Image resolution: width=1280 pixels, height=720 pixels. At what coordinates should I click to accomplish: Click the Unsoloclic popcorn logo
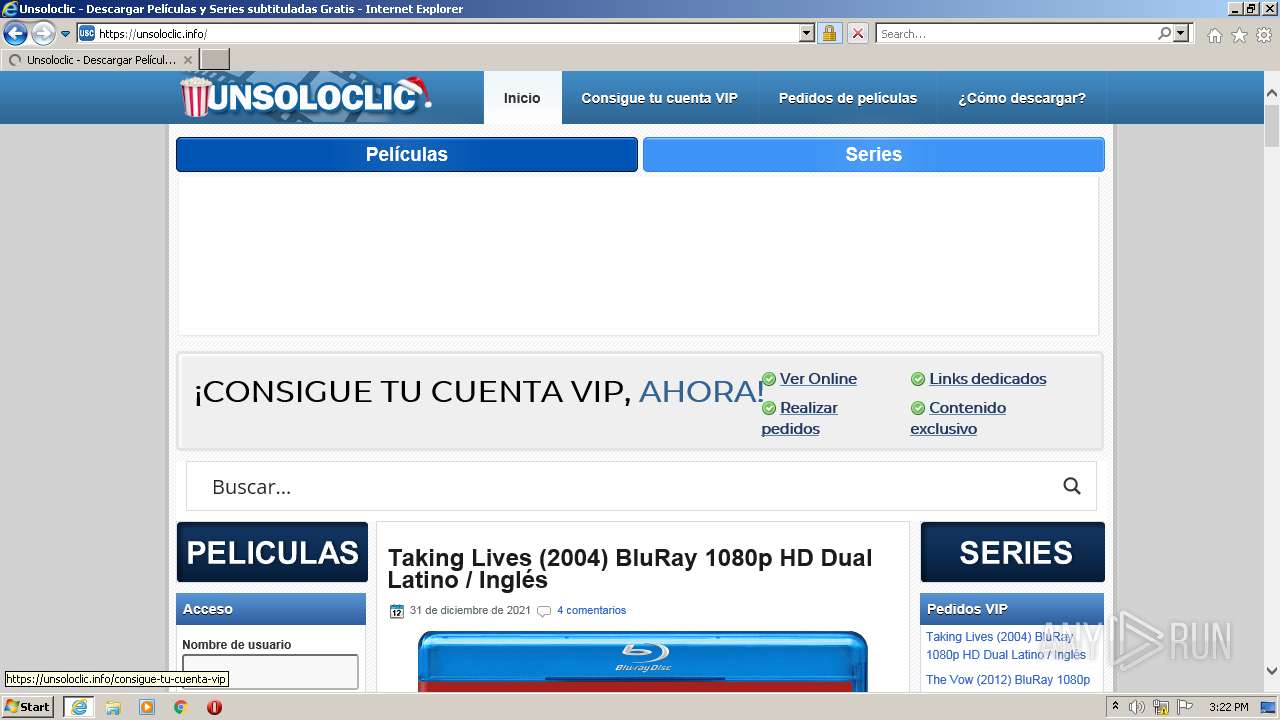coord(305,97)
